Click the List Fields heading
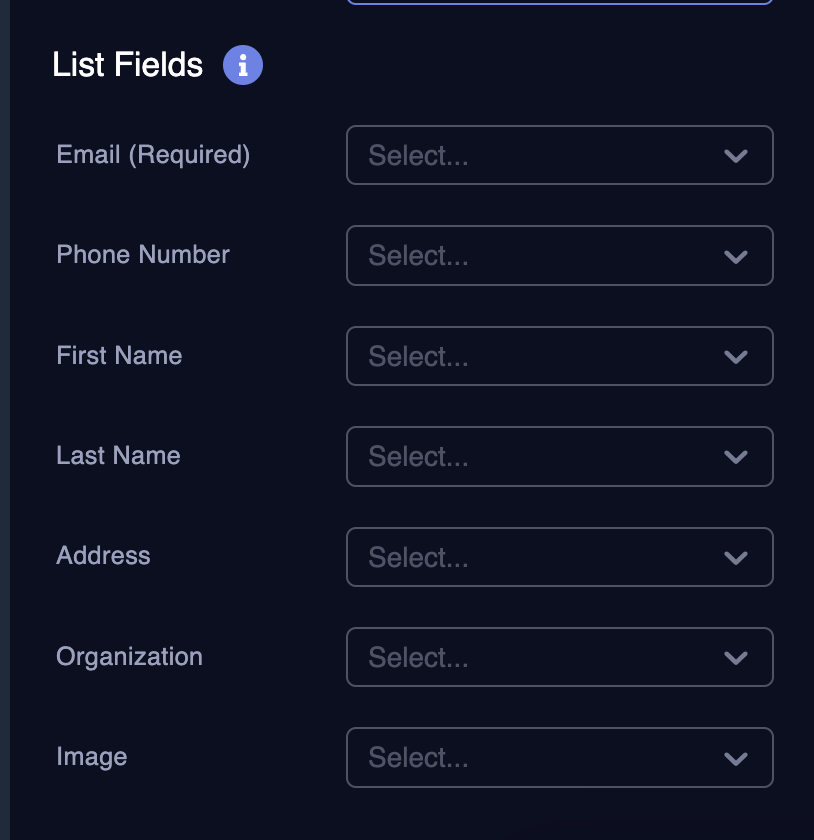Screen dimensions: 814x840 coord(128,65)
